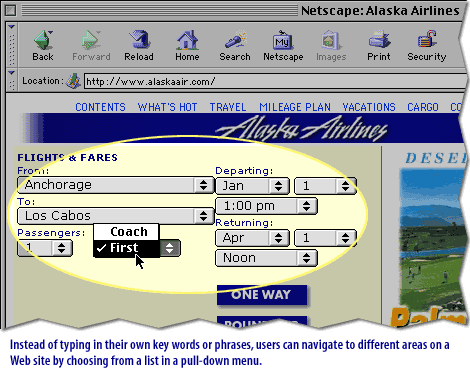
Task: Click the Print toolbar icon
Action: 379,45
